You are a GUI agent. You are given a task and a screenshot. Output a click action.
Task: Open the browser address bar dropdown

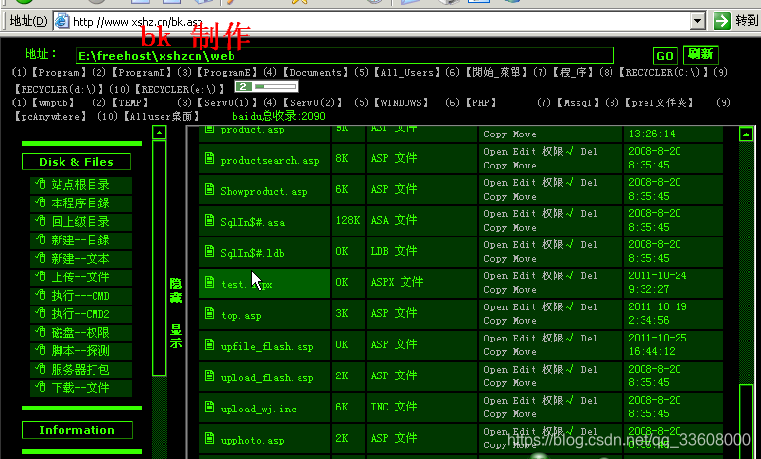[x=697, y=21]
